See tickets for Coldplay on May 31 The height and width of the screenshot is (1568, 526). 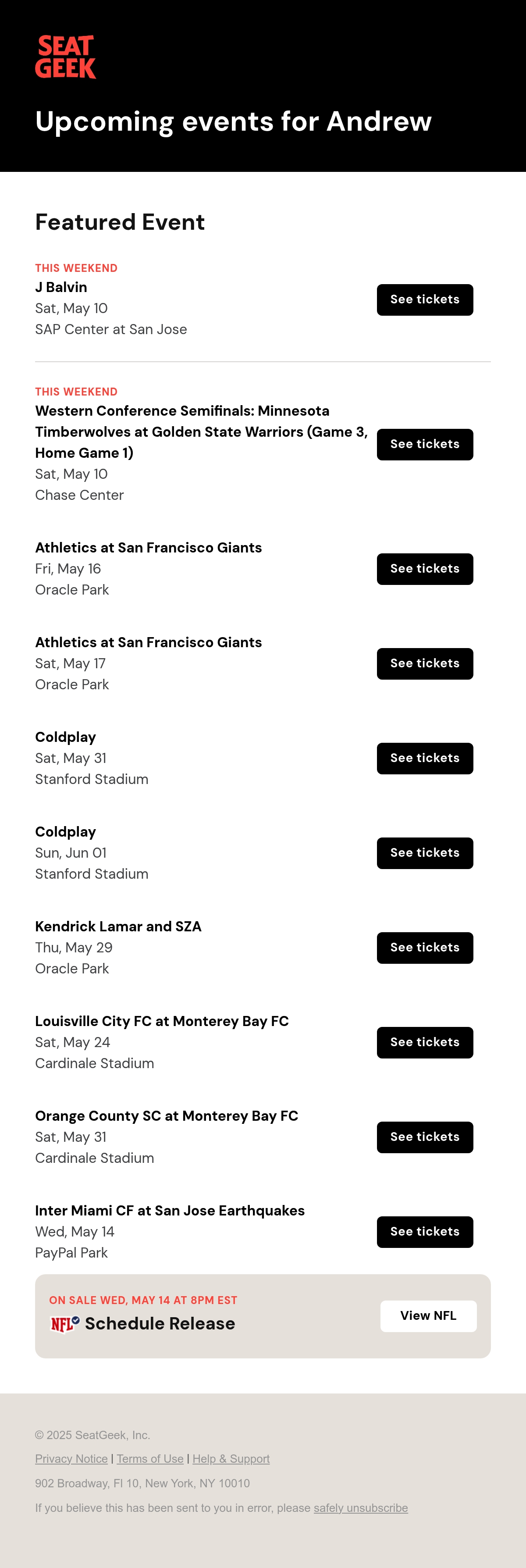coord(425,759)
